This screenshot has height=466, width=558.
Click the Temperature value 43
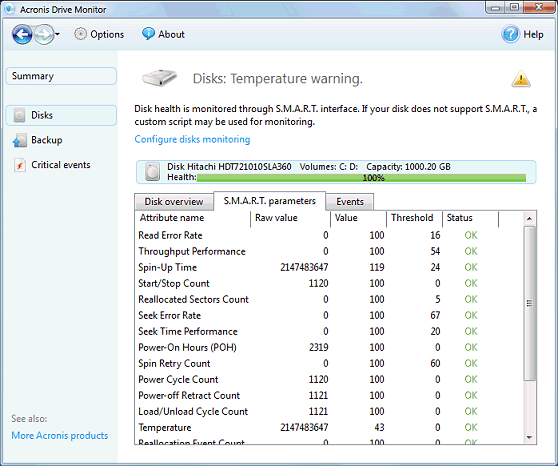pos(379,428)
